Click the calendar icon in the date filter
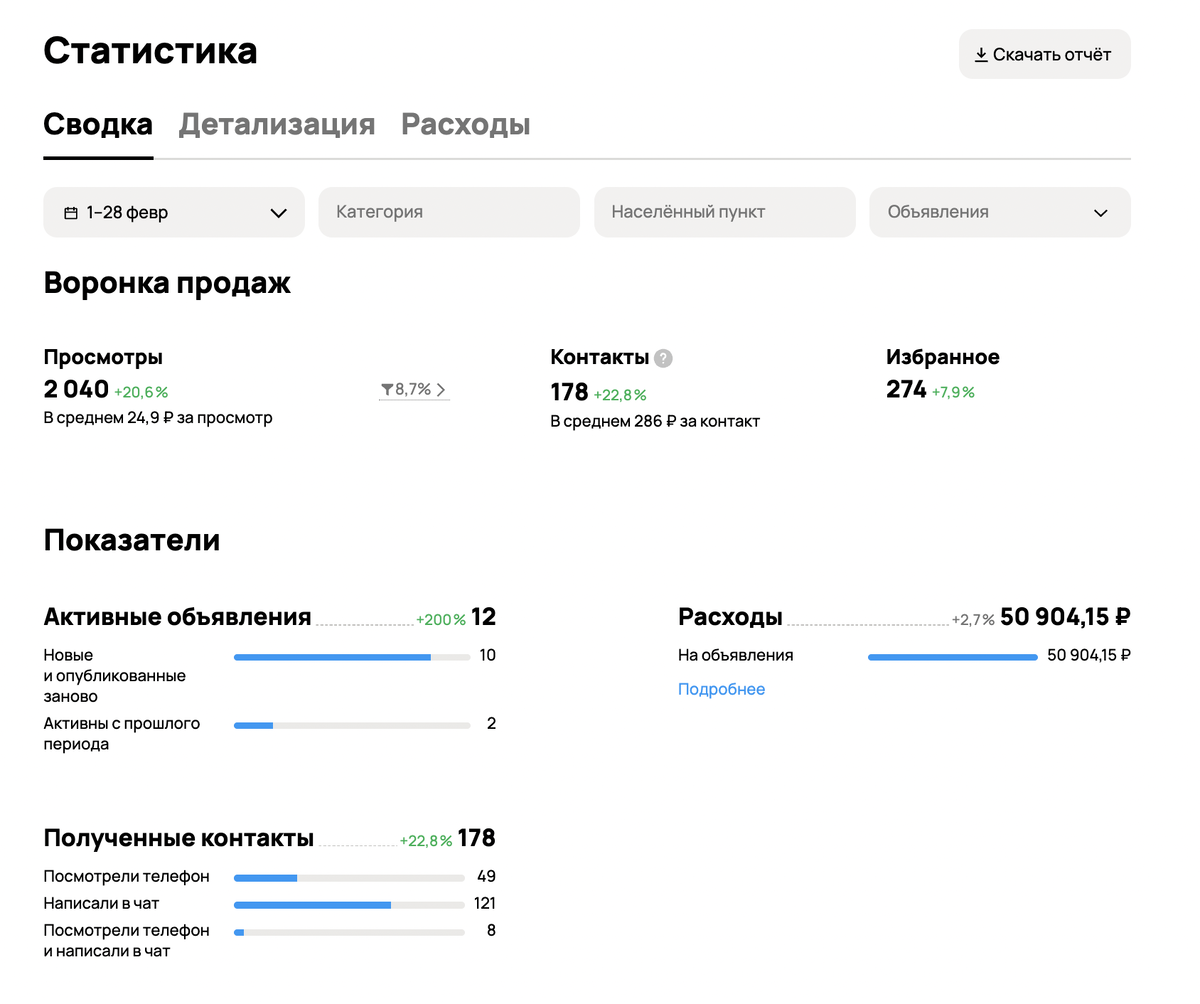The image size is (1200, 1004). (71, 212)
